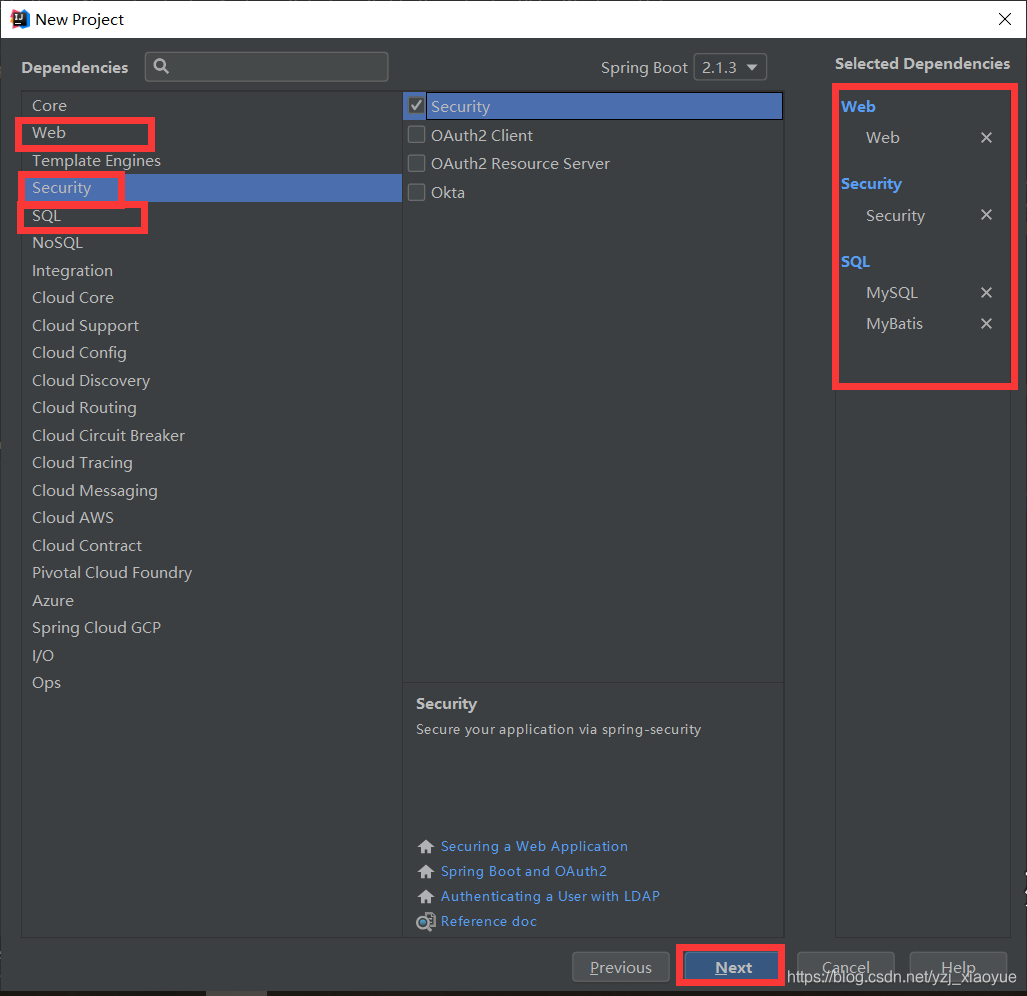The width and height of the screenshot is (1027, 996).
Task: Click the magnifier icon in the search box
Action: 161,66
